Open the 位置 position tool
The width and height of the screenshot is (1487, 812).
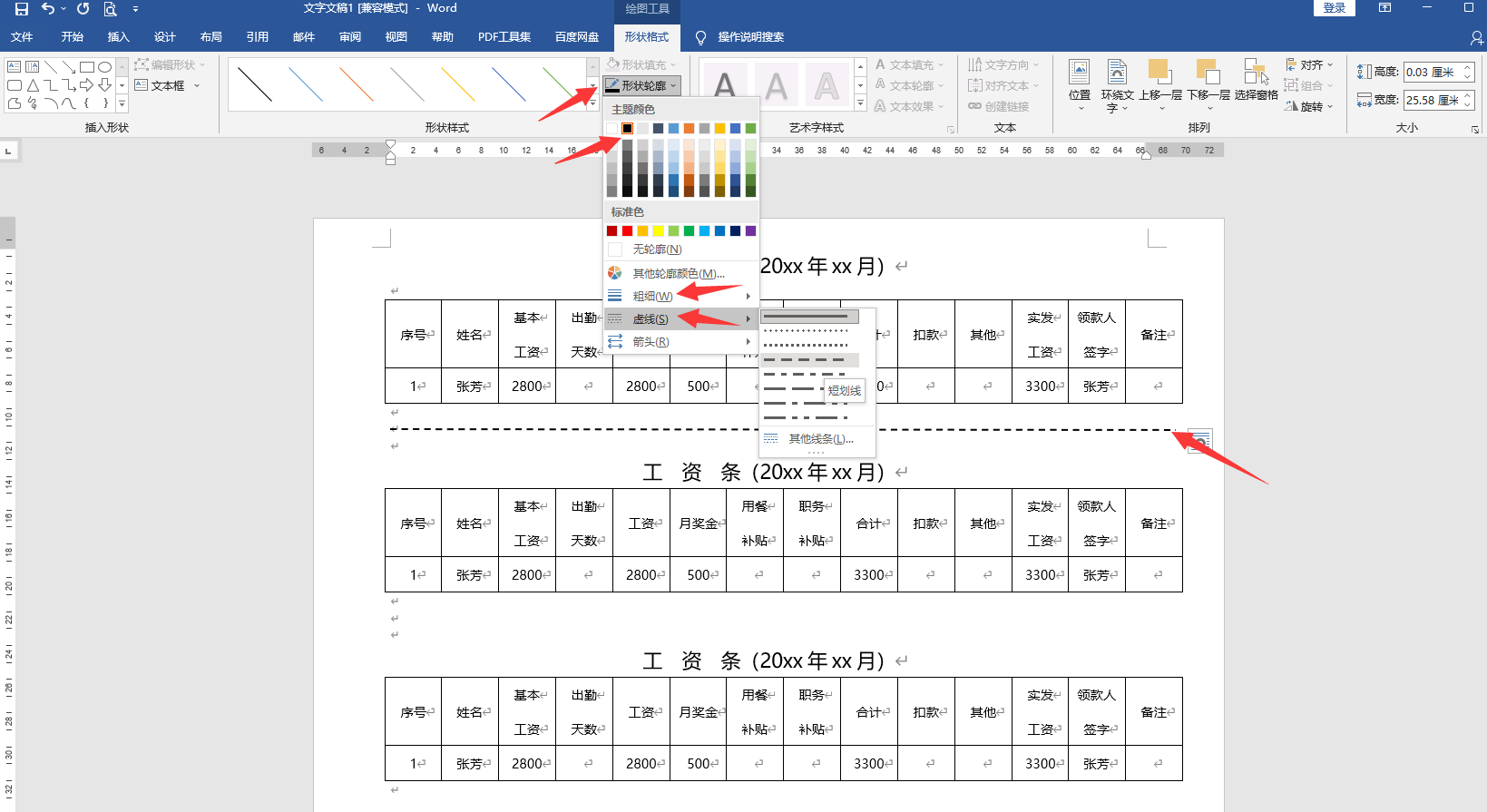(1080, 85)
